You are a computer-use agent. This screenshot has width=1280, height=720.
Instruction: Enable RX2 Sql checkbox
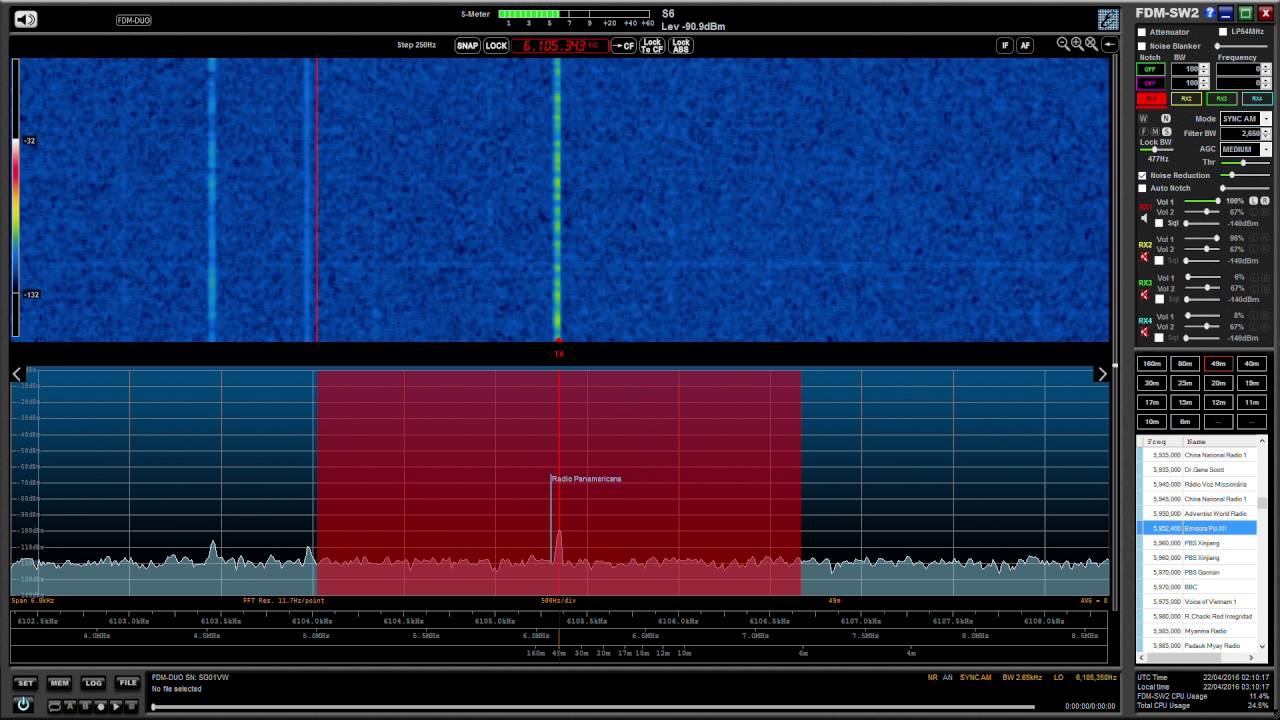tap(1159, 260)
